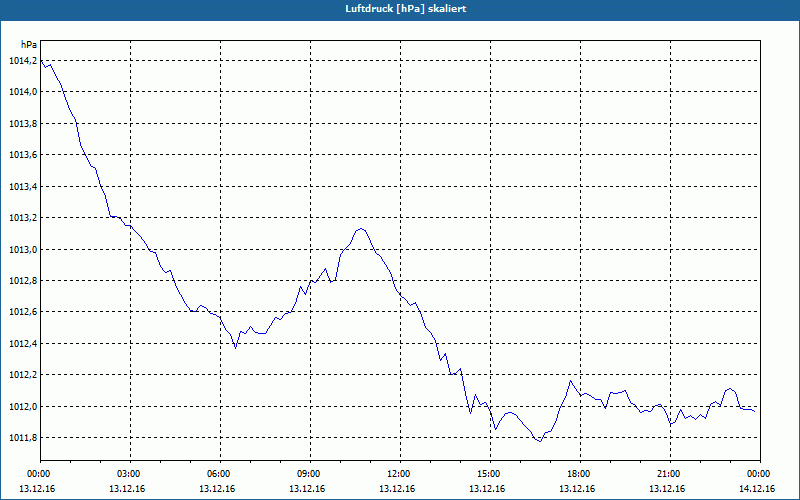Click the '1013,0' pressure value label
This screenshot has width=800, height=500.
23,249
